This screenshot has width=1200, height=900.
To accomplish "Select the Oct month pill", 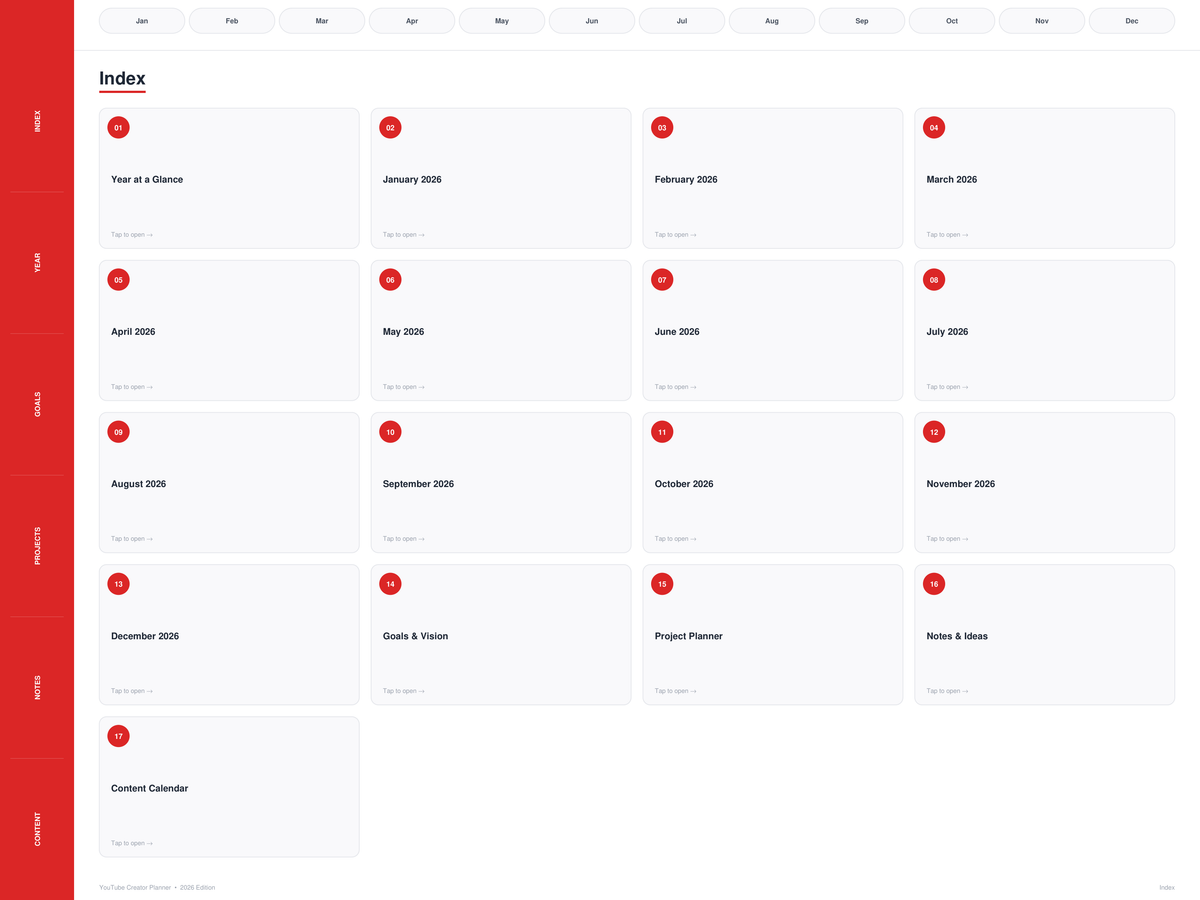I will [952, 21].
